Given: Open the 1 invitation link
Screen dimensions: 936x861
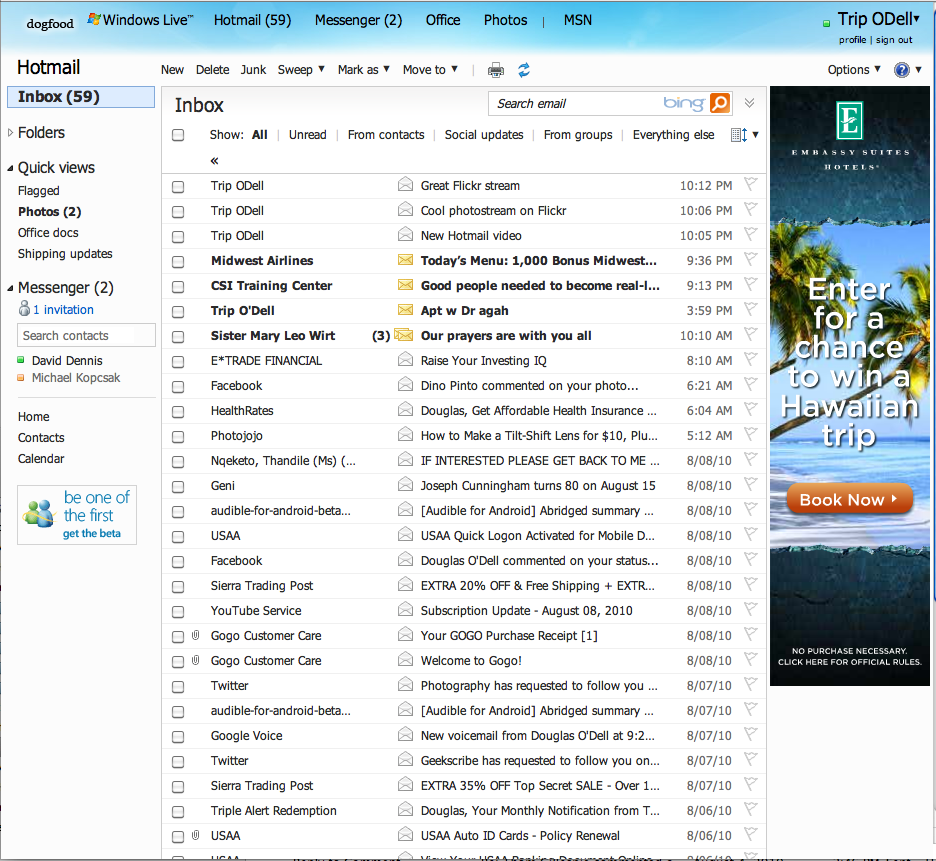Looking at the screenshot, I should coord(63,309).
